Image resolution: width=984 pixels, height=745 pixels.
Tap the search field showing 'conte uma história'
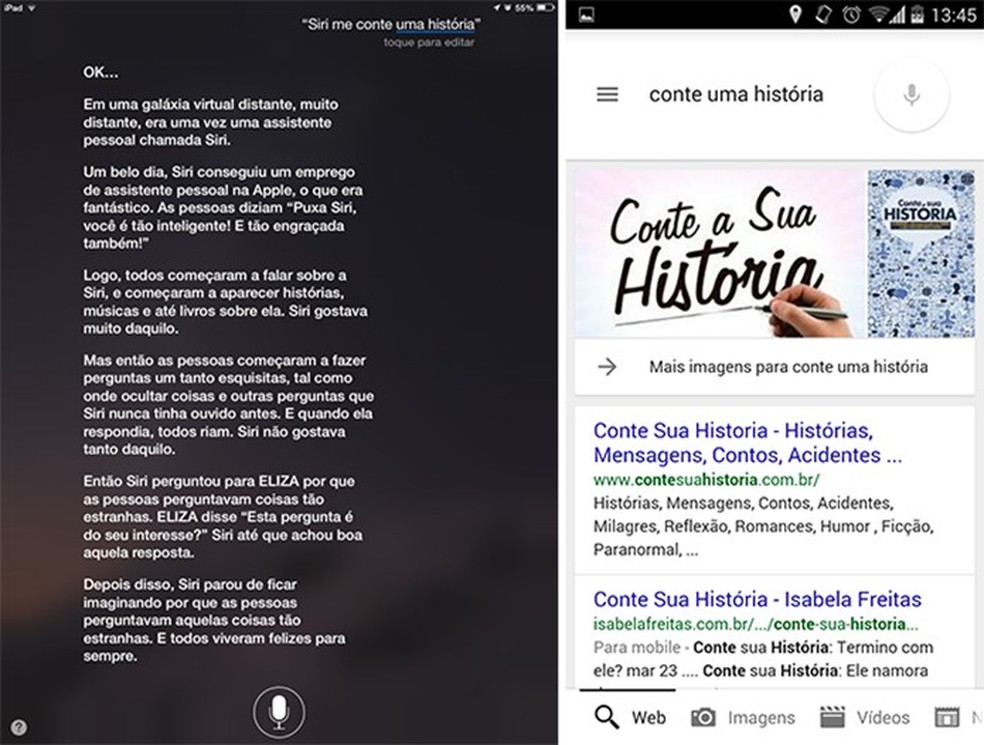coord(736,93)
